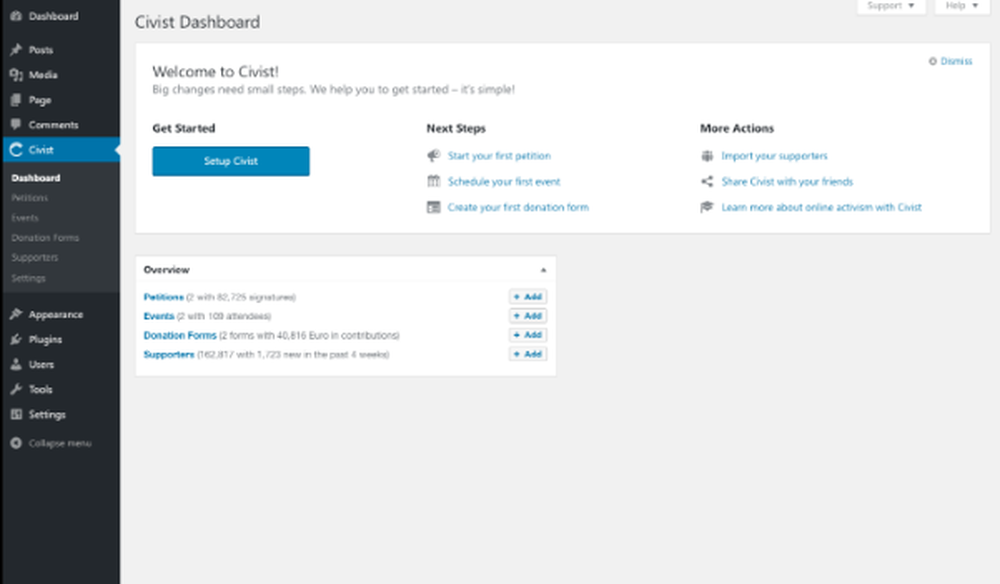Open the Support dropdown

891,6
